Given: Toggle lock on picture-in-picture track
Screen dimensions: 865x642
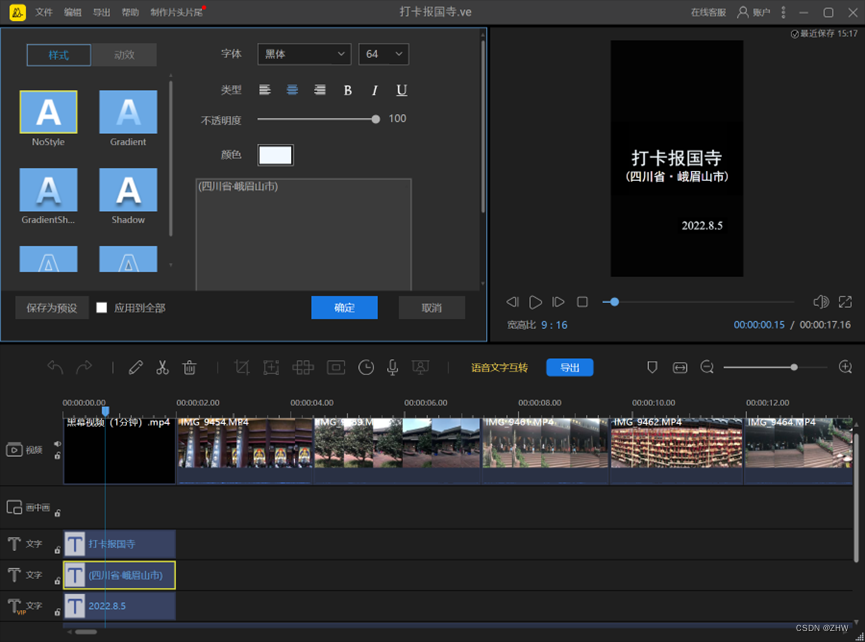Looking at the screenshot, I should click(57, 513).
